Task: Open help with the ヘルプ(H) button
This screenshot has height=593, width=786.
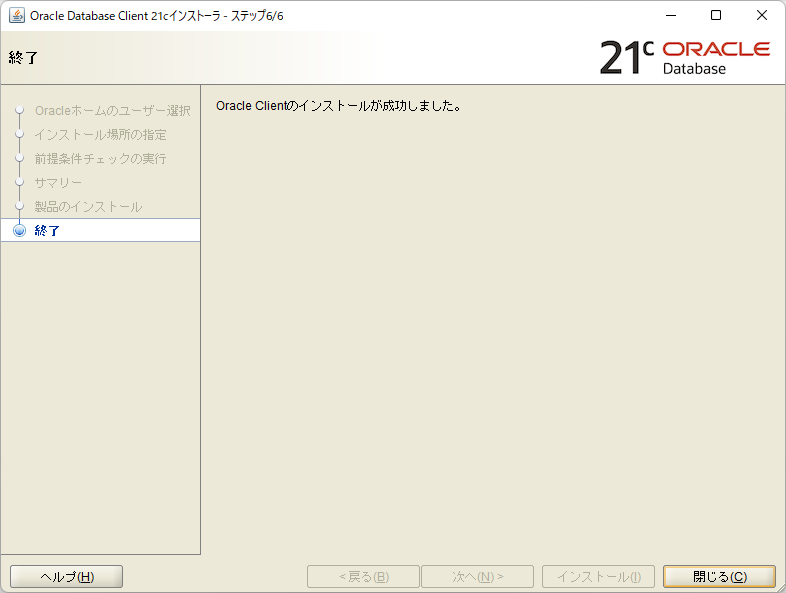Action: (x=67, y=576)
